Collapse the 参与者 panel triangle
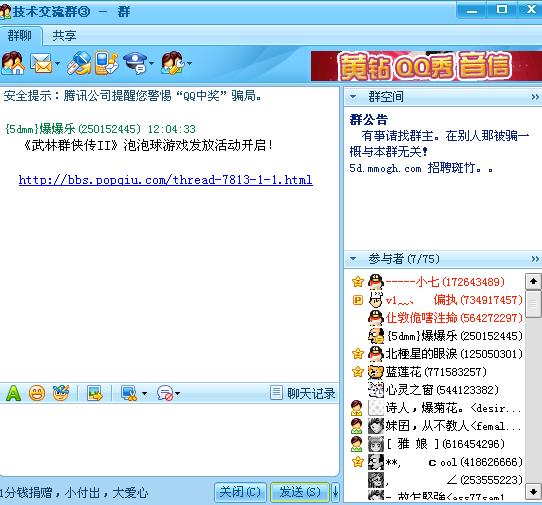Screen dimensions: 542x505 tap(353, 259)
